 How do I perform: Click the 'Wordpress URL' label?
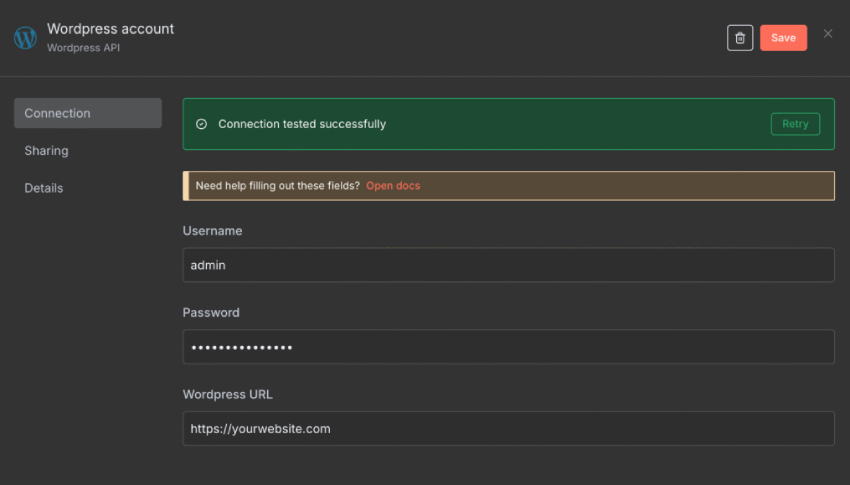[x=228, y=395]
